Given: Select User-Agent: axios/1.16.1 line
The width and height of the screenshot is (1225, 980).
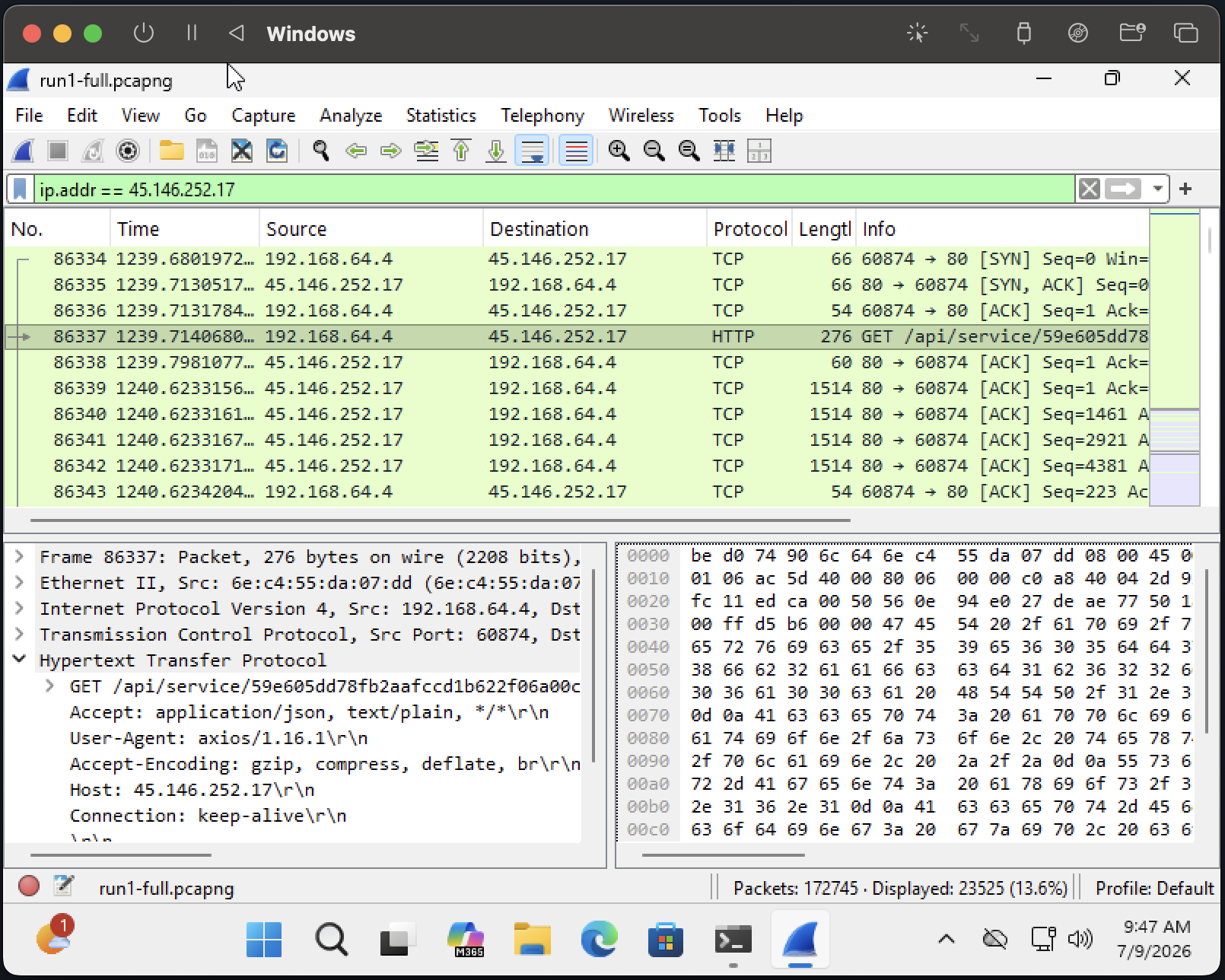Looking at the screenshot, I should coord(219,738).
